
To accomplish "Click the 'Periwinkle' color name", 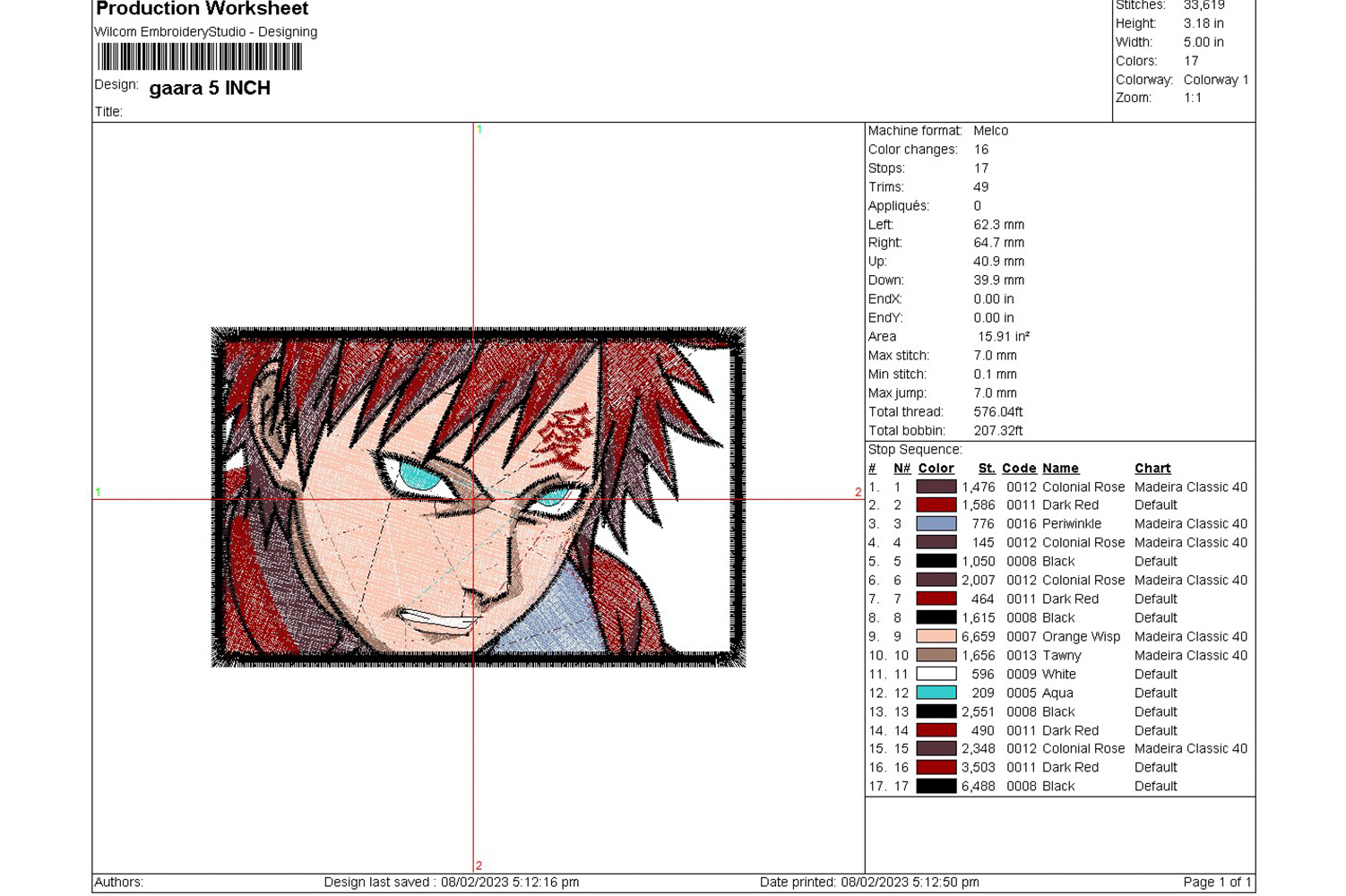I will (x=1072, y=524).
